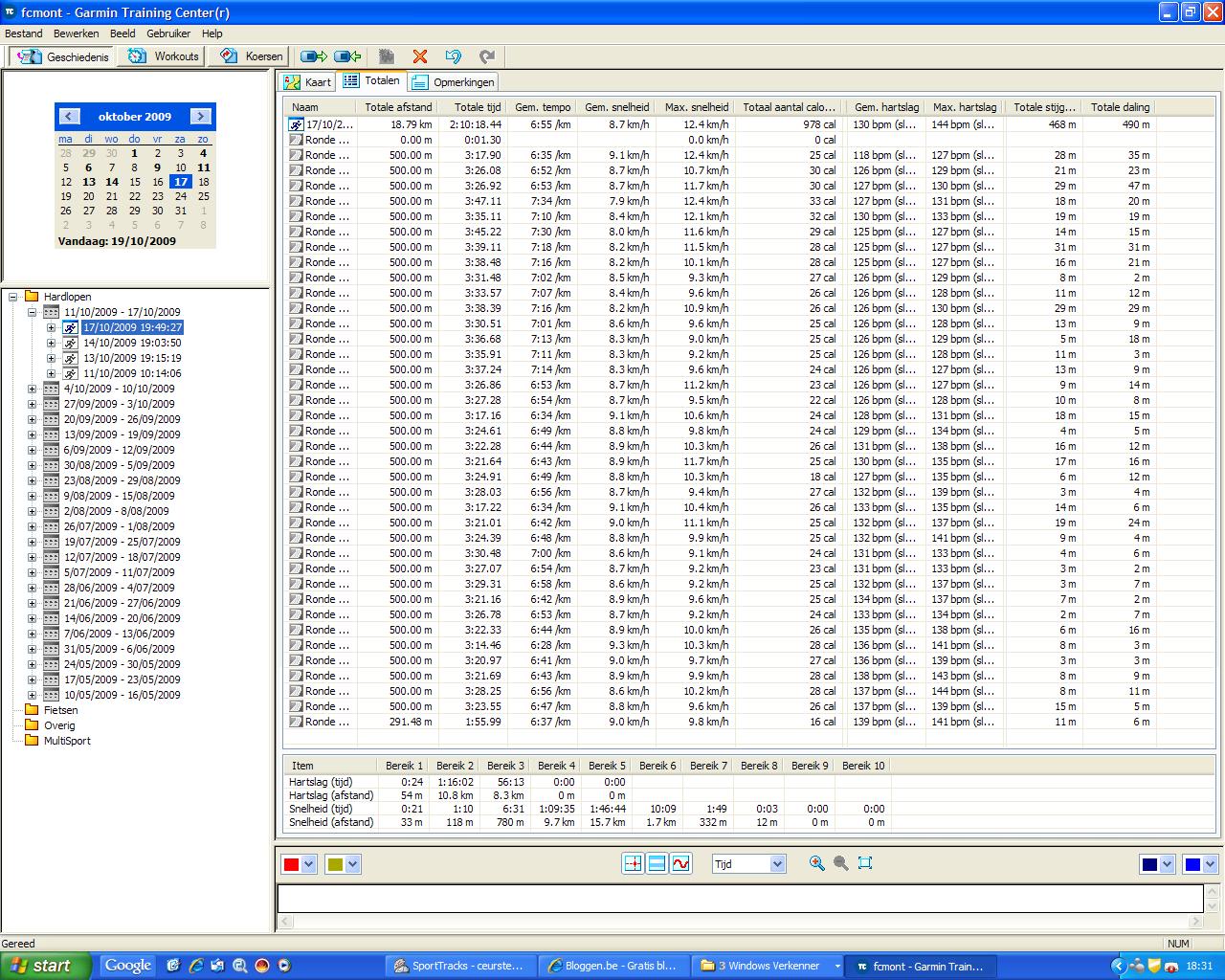Select the Overig folder
The width and height of the screenshot is (1225, 980).
pyautogui.click(x=59, y=725)
